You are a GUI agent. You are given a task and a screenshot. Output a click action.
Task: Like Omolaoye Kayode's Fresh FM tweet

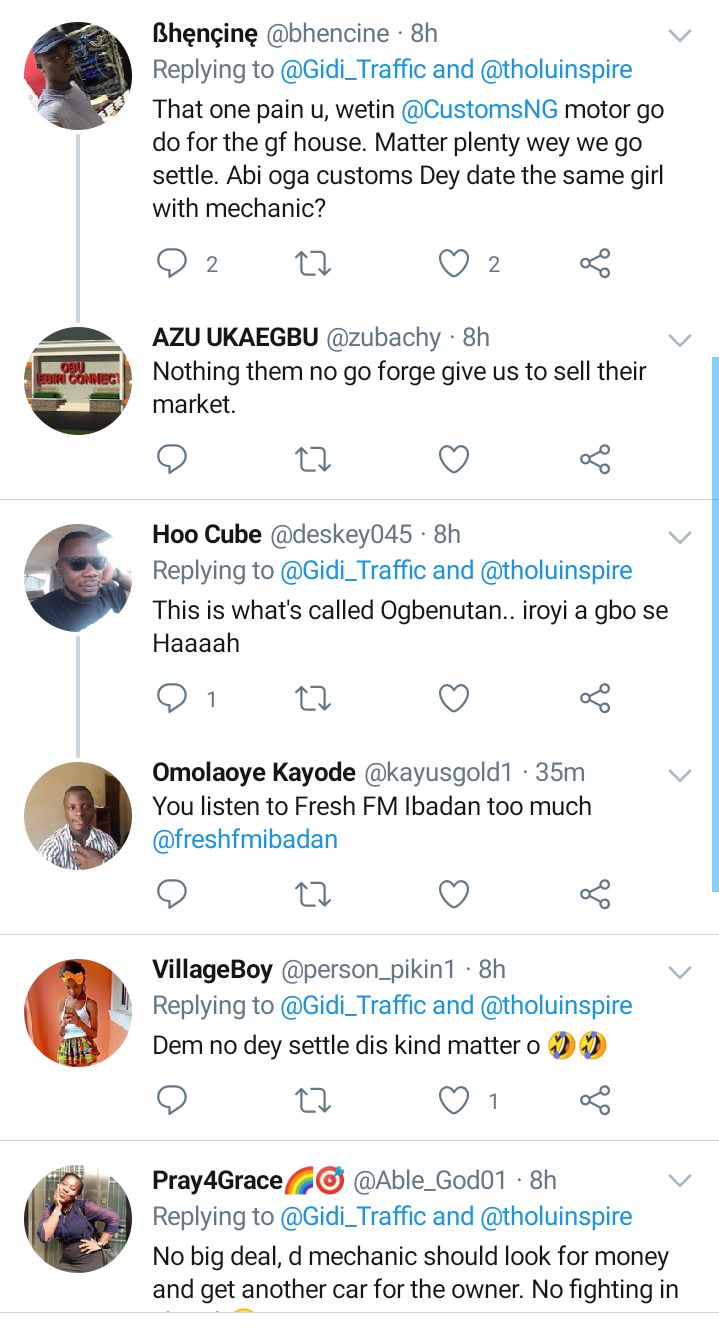click(455, 893)
